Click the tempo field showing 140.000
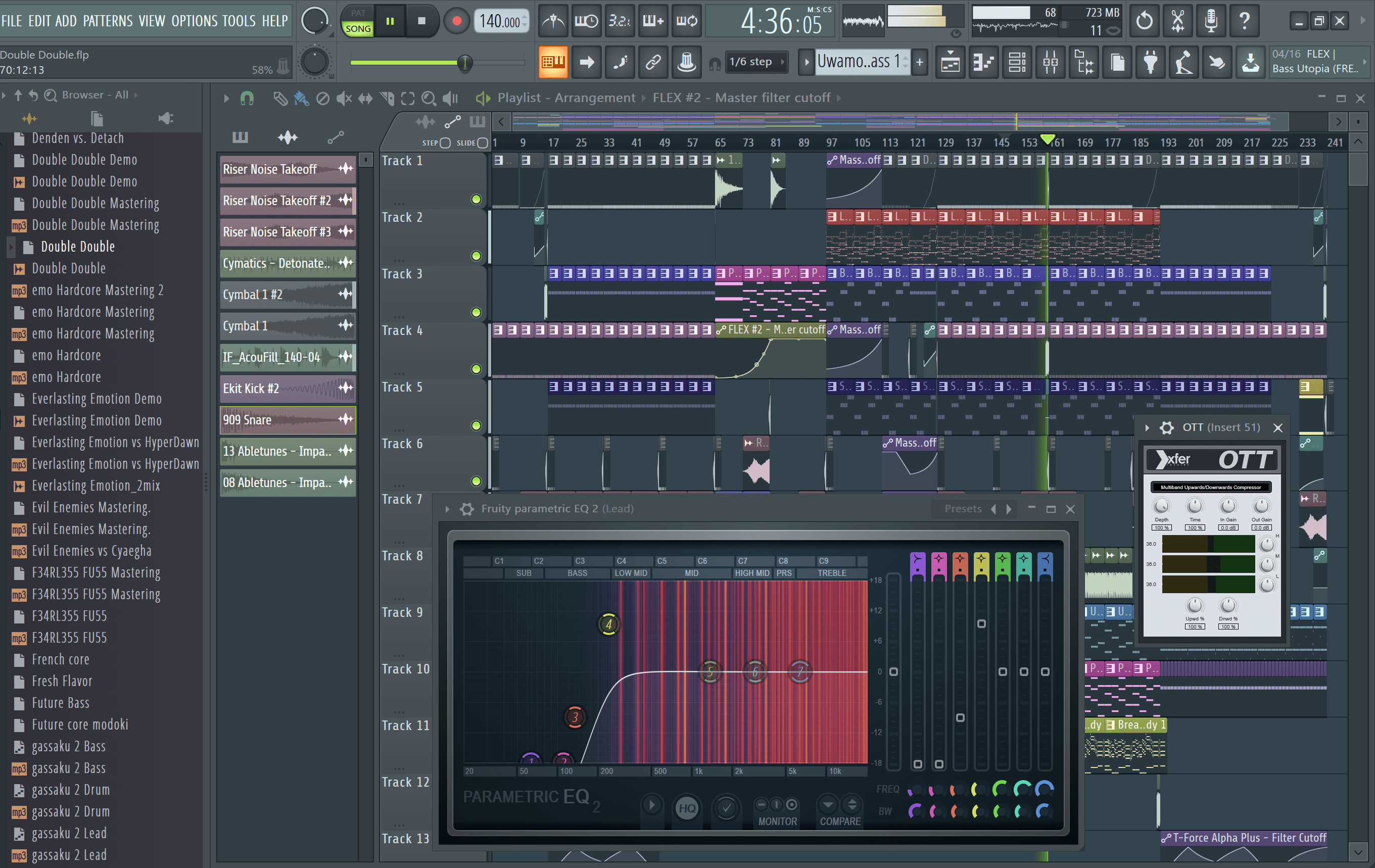1375x868 pixels. coord(500,21)
